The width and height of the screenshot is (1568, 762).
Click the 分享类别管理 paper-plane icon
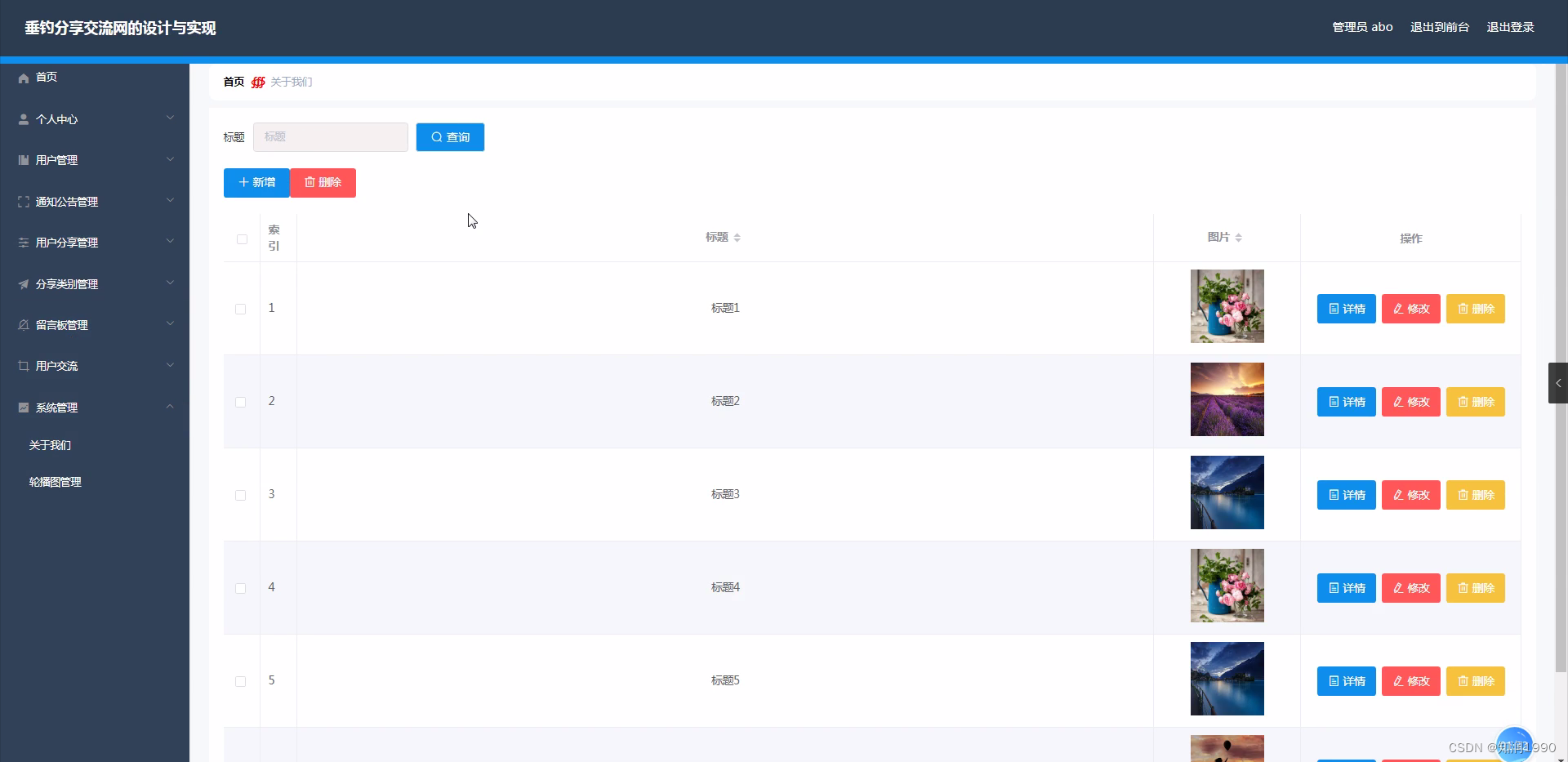(23, 283)
